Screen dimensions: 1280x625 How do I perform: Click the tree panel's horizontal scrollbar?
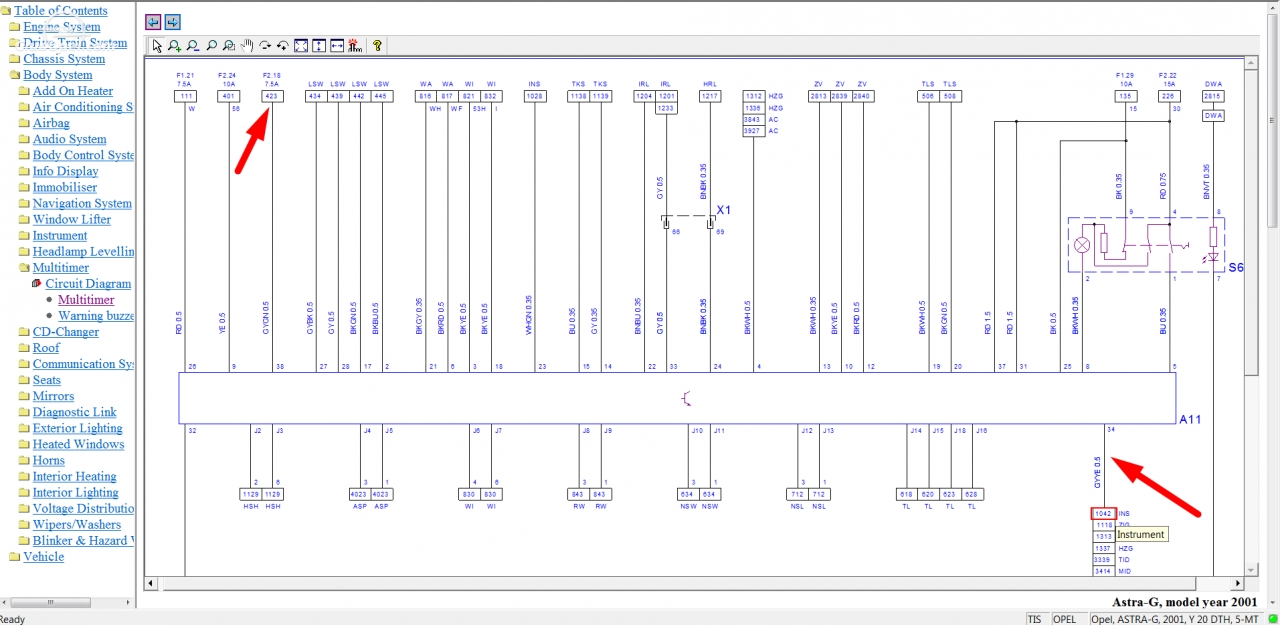pyautogui.click(x=67, y=601)
